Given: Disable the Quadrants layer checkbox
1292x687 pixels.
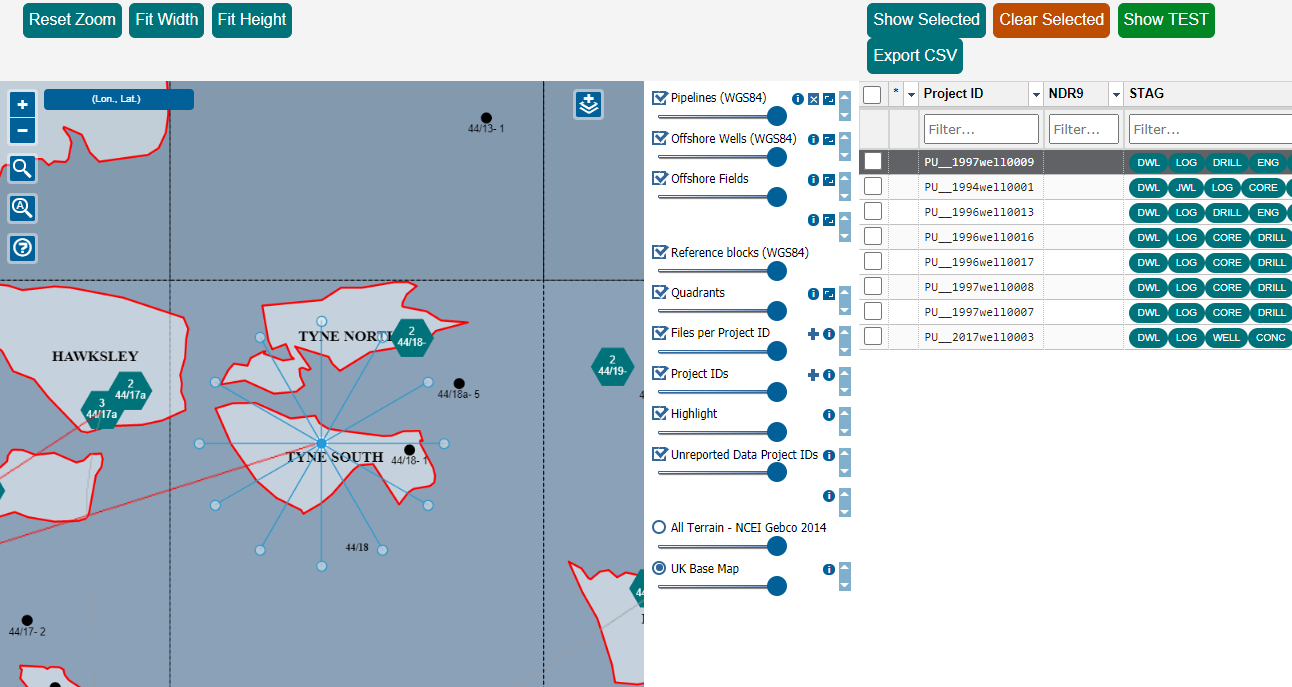Looking at the screenshot, I should (x=658, y=292).
